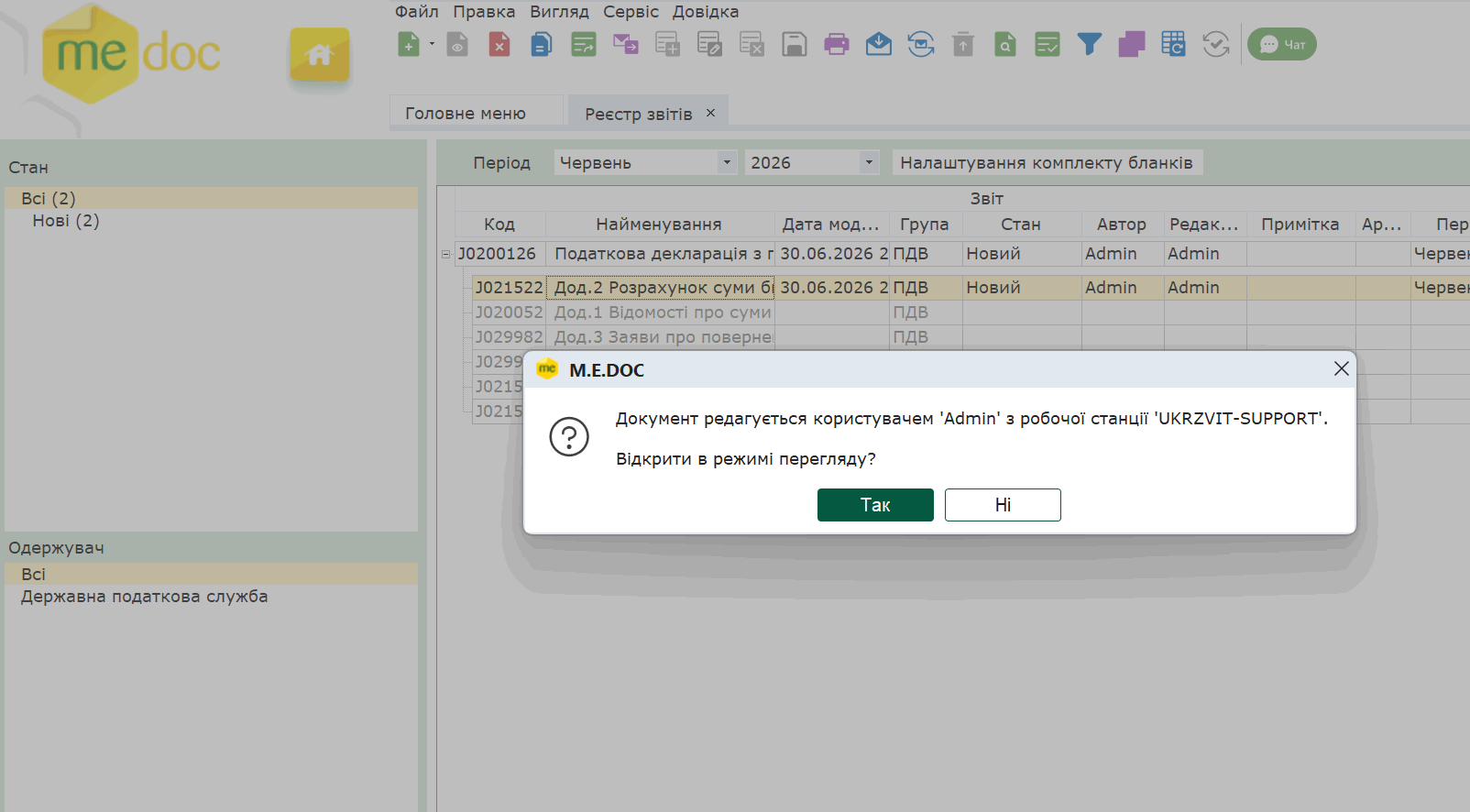Switch to the Головне меню tab
1470x812 pixels.
pyautogui.click(x=466, y=114)
